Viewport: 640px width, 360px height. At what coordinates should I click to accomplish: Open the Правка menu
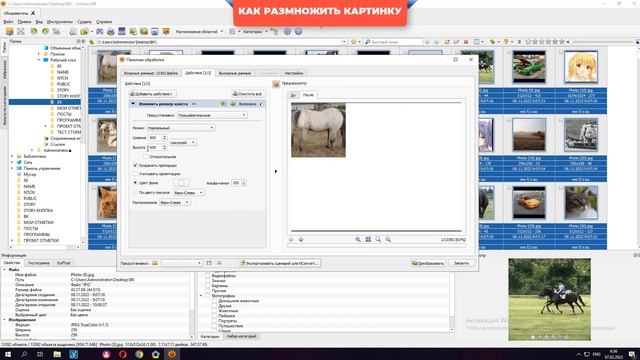click(x=24, y=22)
